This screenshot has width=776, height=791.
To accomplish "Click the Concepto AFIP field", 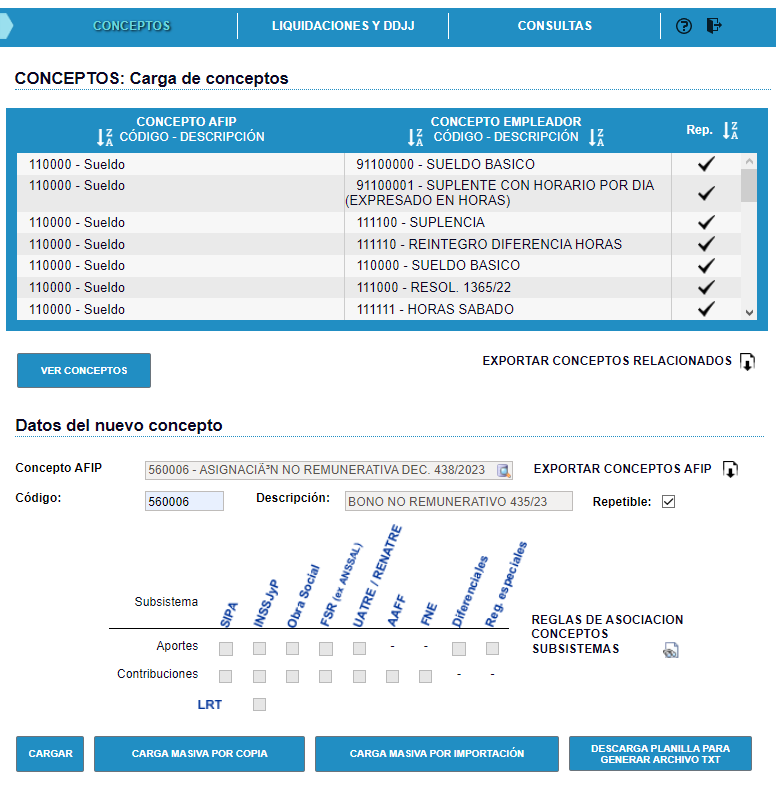I will 328,470.
